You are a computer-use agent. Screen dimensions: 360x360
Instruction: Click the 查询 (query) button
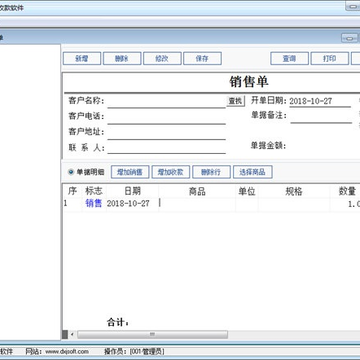pos(289,58)
